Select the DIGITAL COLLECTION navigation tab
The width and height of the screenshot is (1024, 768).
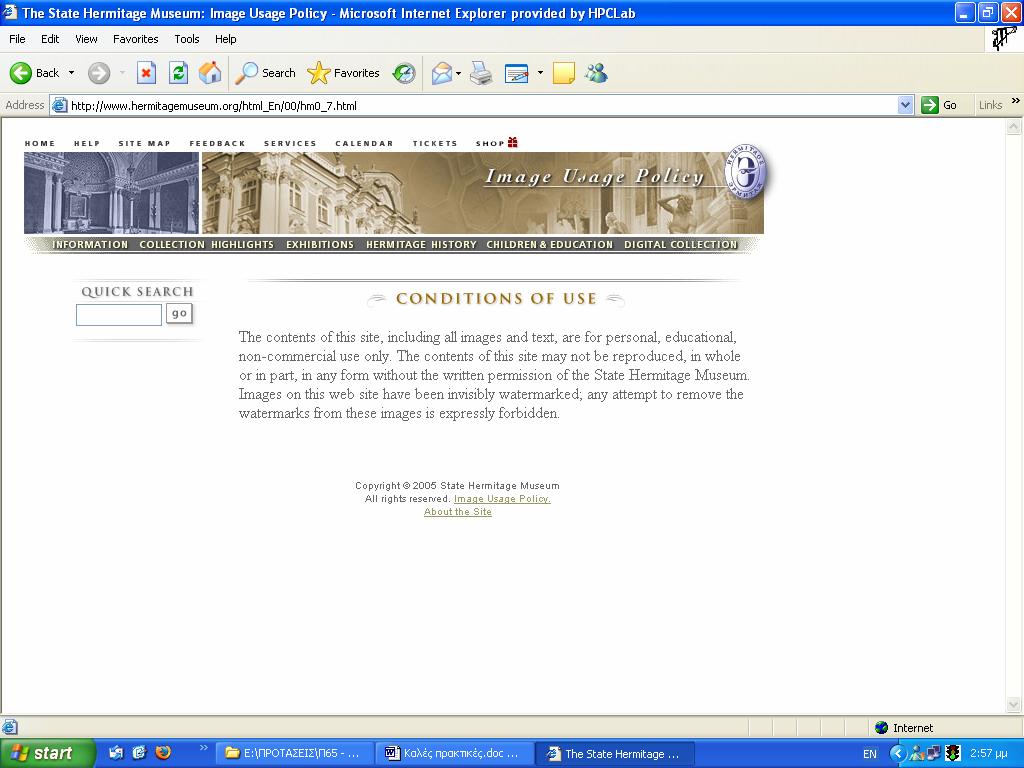(680, 244)
